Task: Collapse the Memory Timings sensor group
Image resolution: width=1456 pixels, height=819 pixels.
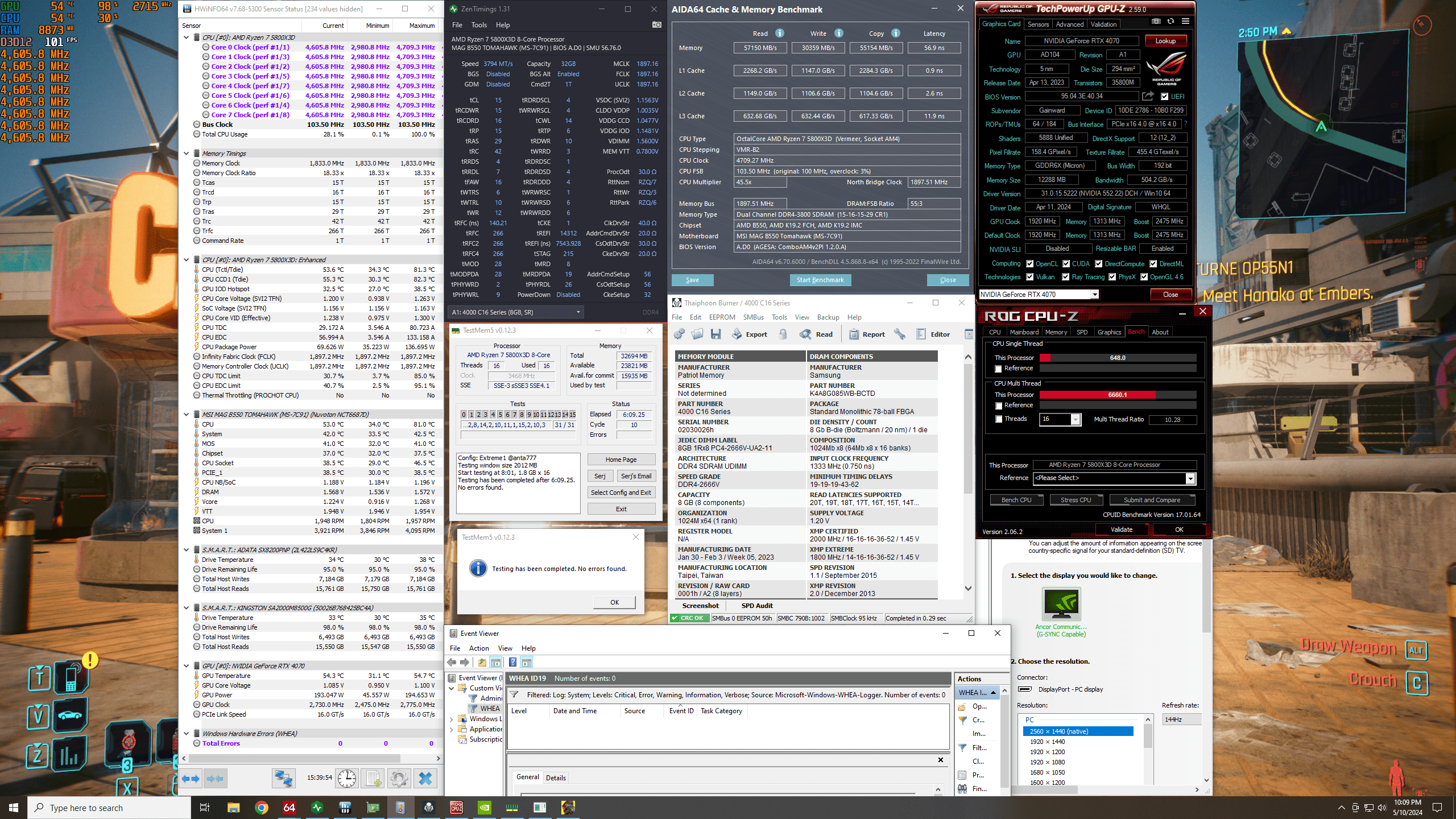Action: tap(186, 154)
